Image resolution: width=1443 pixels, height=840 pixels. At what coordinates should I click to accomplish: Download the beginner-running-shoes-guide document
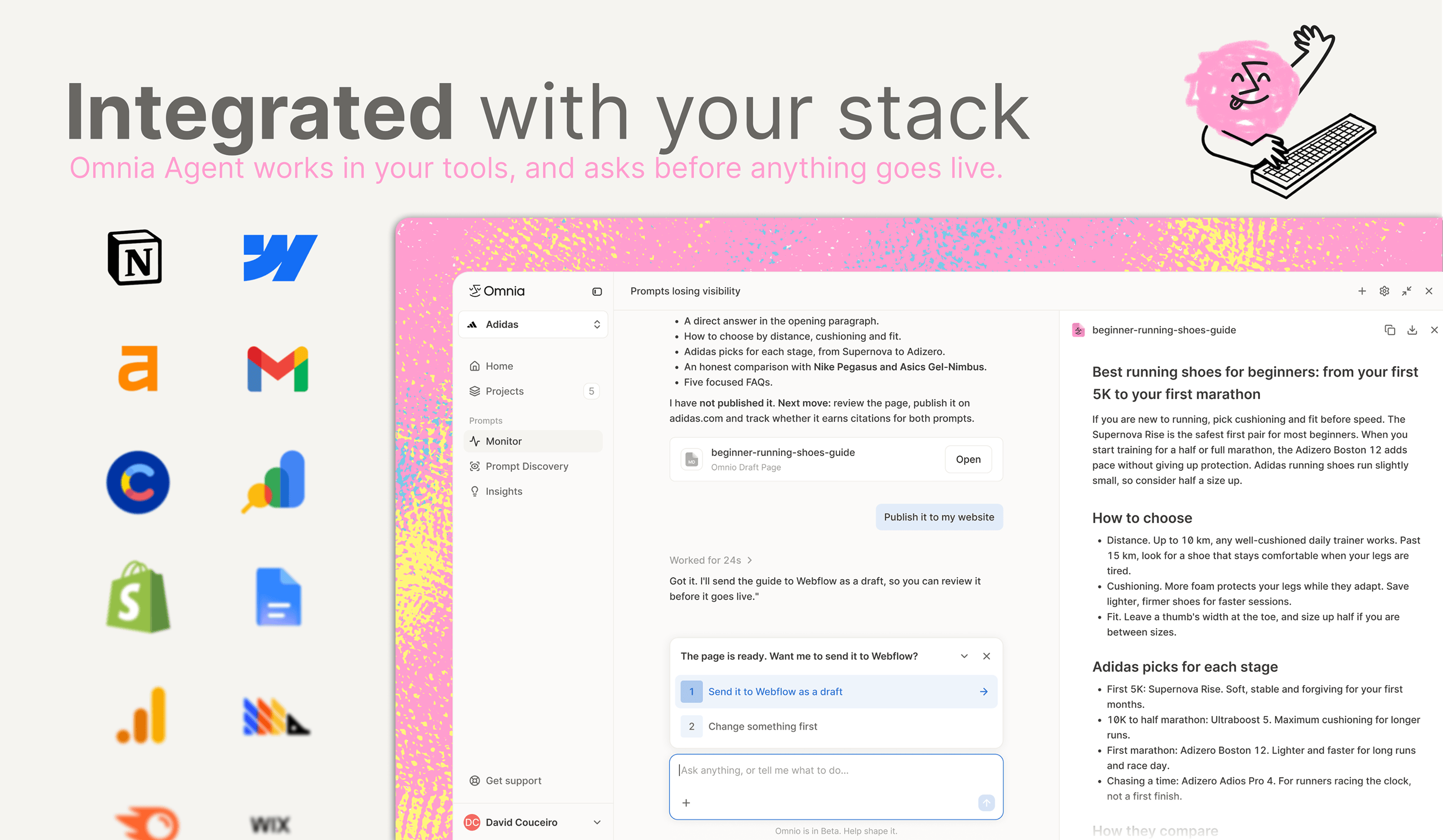1412,330
